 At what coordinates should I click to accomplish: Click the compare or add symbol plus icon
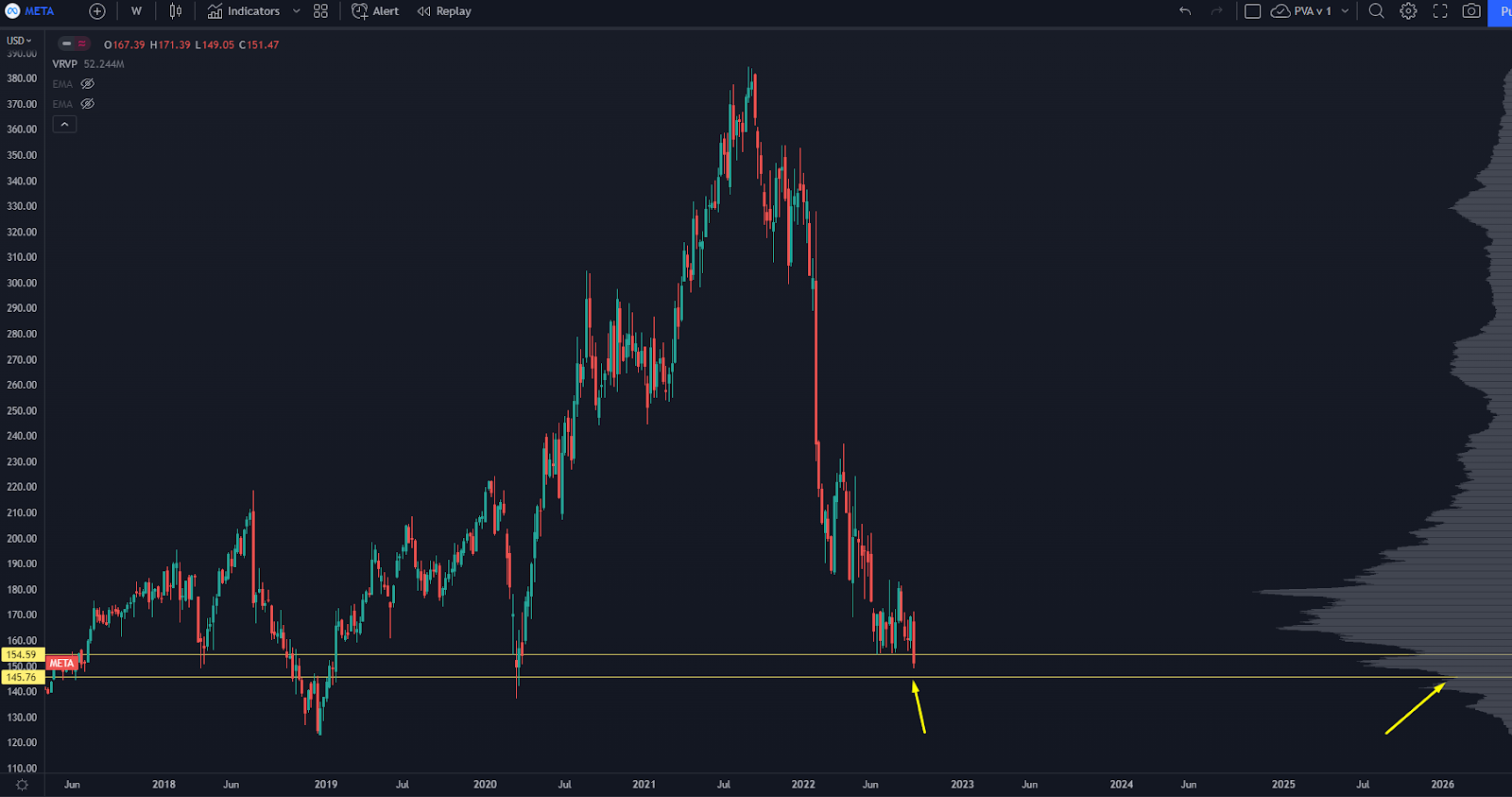97,11
